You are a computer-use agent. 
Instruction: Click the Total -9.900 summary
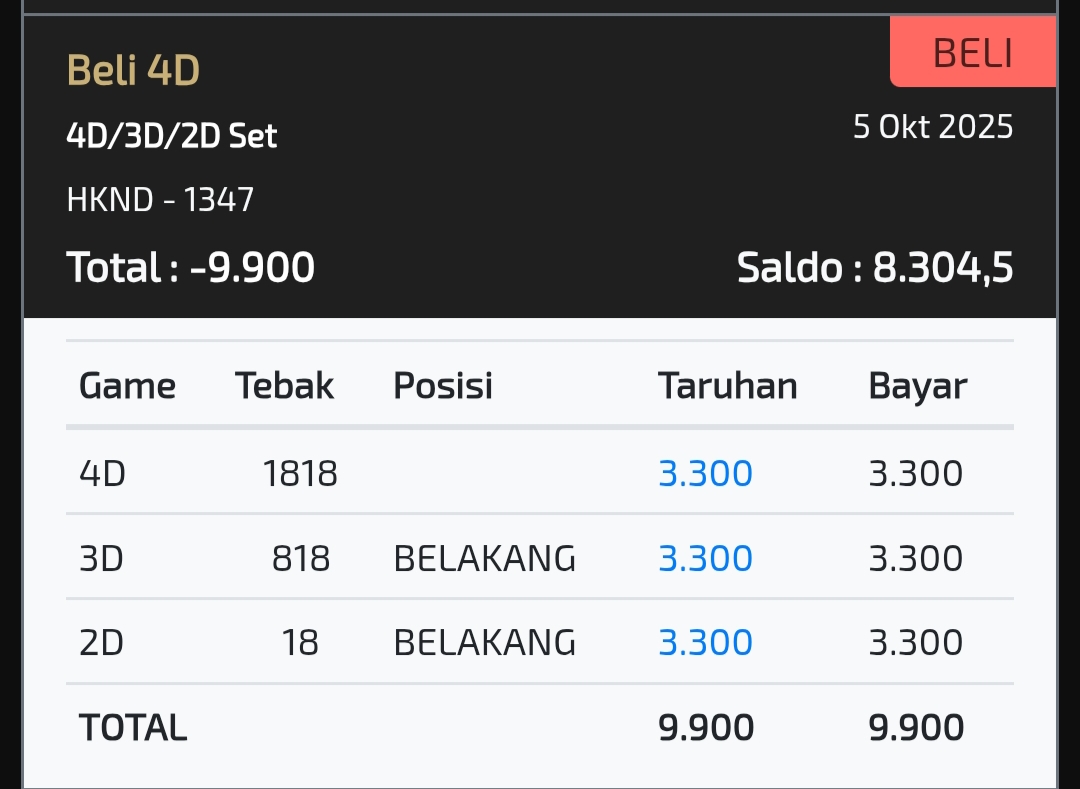[x=190, y=268]
